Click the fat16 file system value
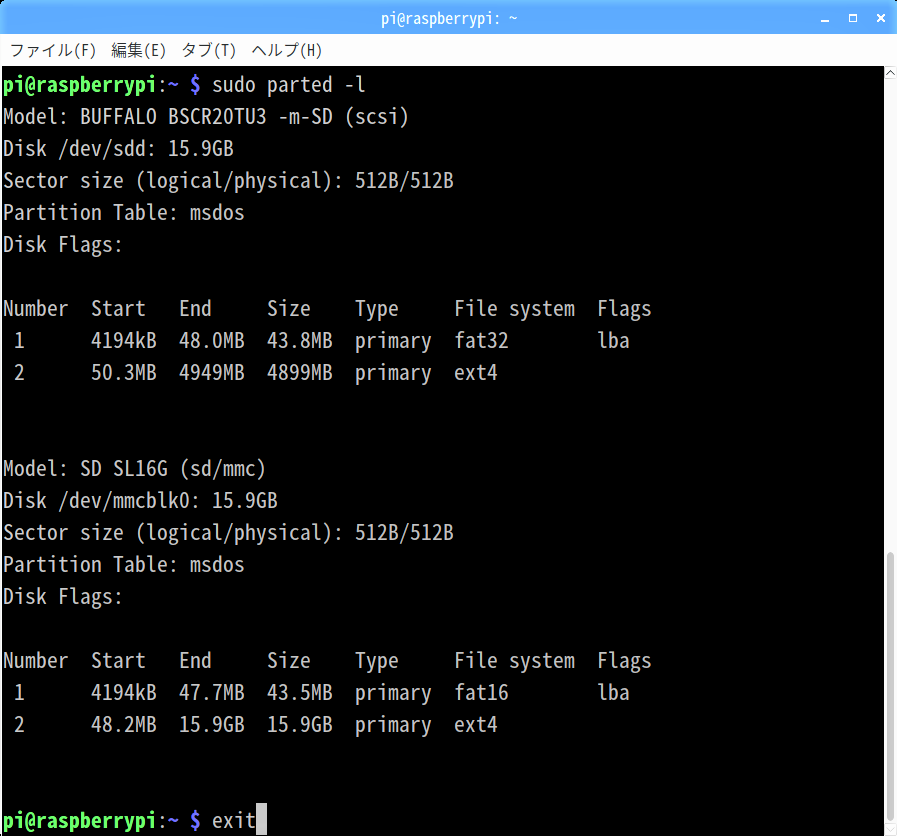897x836 pixels. tap(481, 692)
